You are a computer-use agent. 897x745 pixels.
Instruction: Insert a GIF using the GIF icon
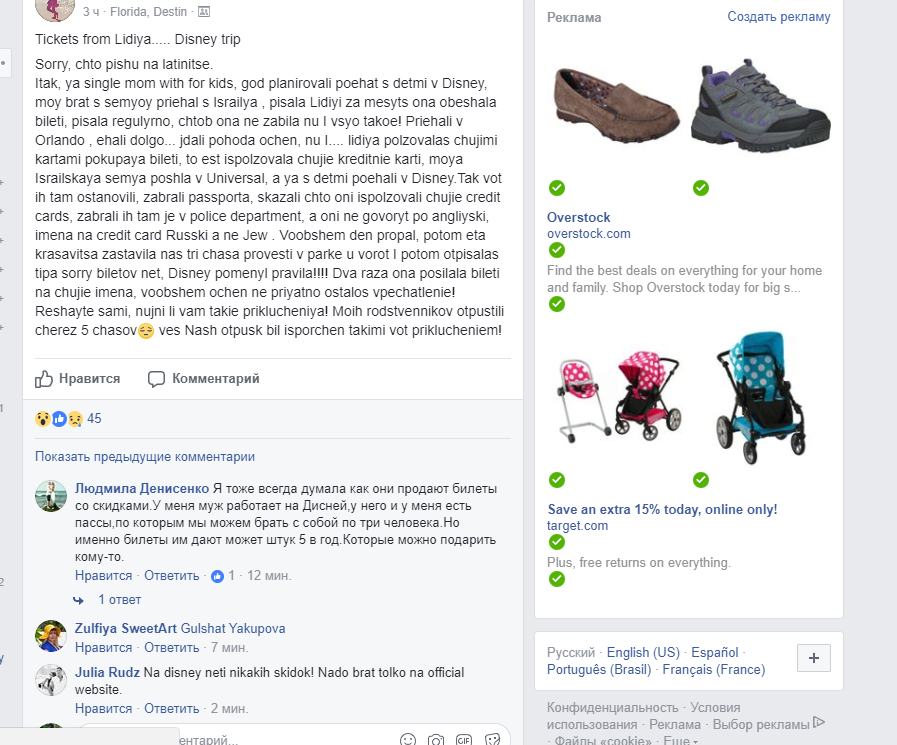[x=464, y=740]
